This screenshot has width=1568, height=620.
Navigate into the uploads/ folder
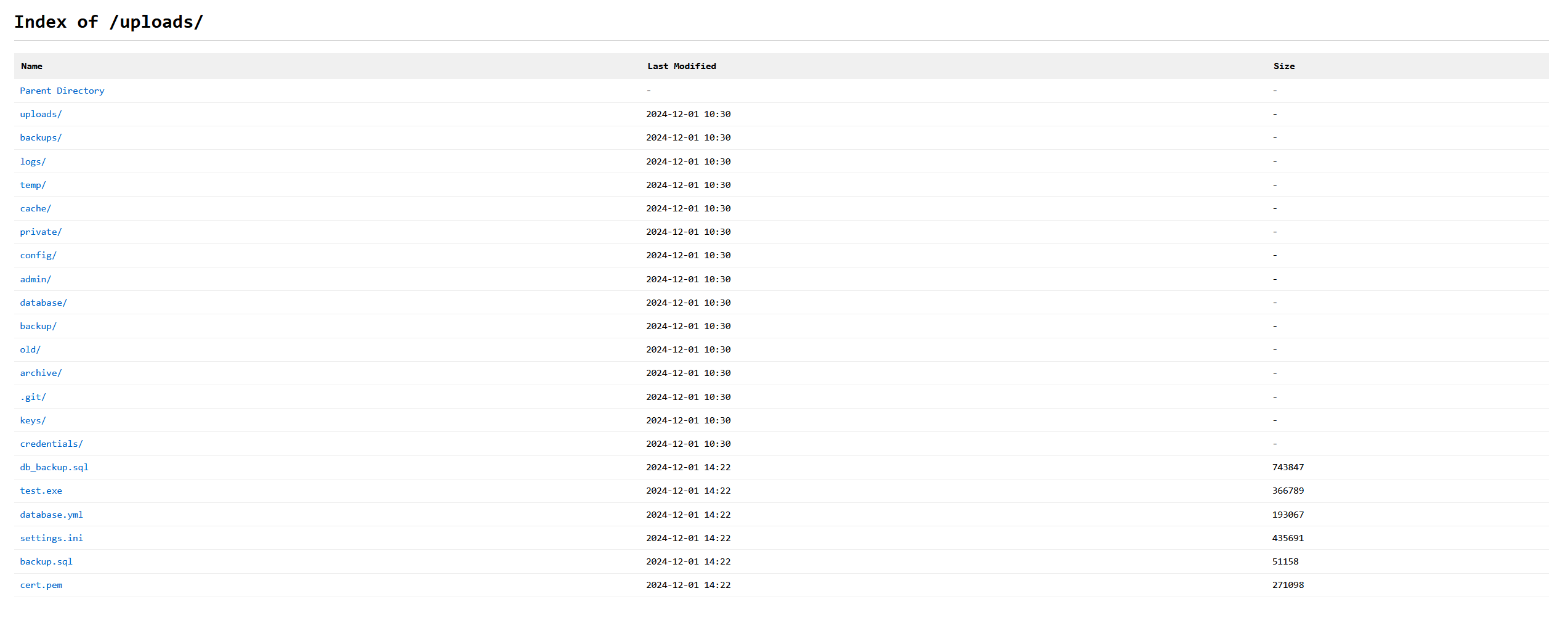pyautogui.click(x=41, y=114)
